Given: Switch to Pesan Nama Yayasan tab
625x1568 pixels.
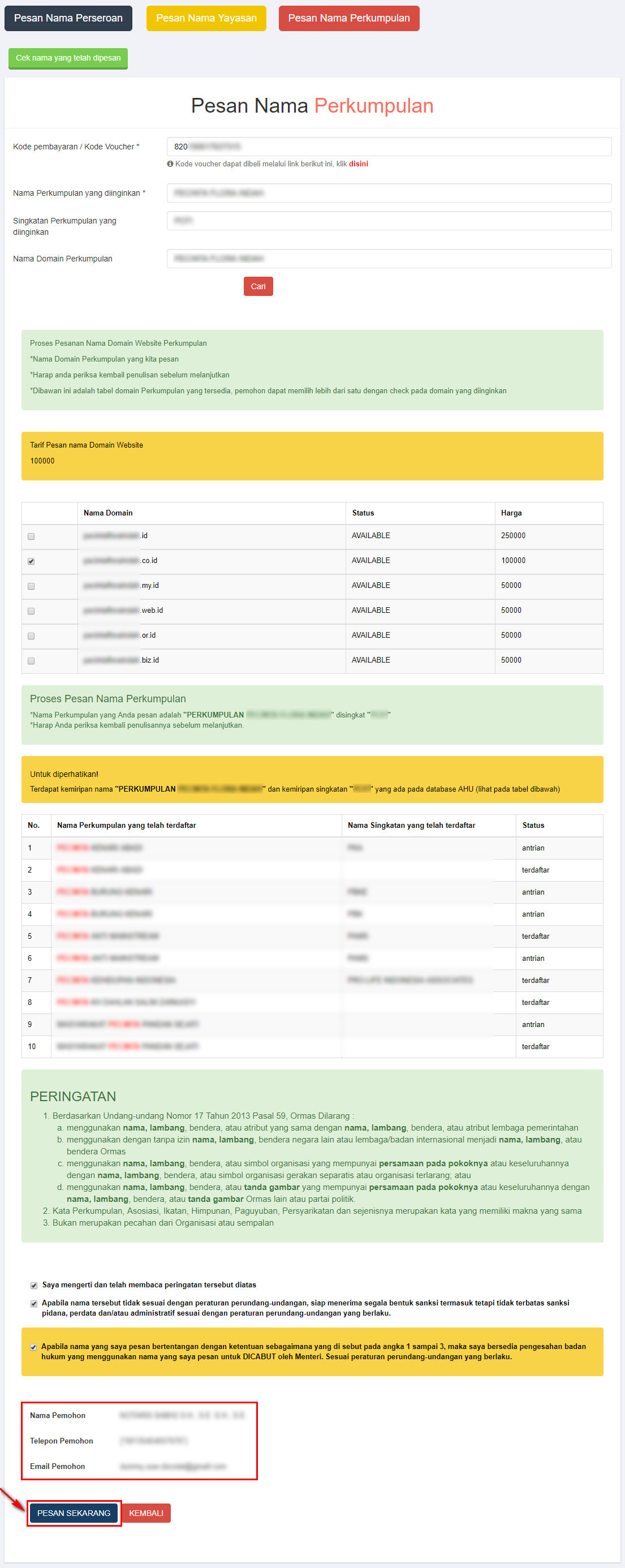Looking at the screenshot, I should tap(206, 18).
